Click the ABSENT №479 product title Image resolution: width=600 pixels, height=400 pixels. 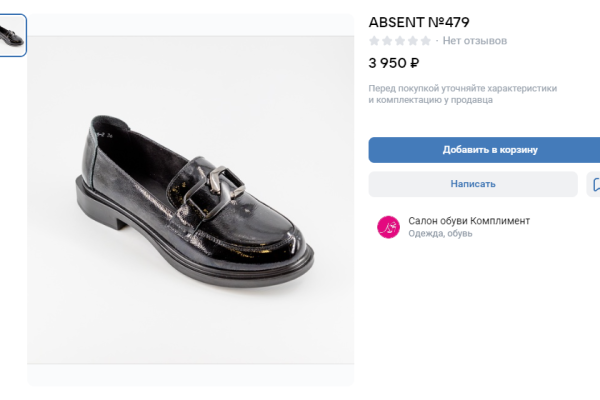click(x=419, y=22)
